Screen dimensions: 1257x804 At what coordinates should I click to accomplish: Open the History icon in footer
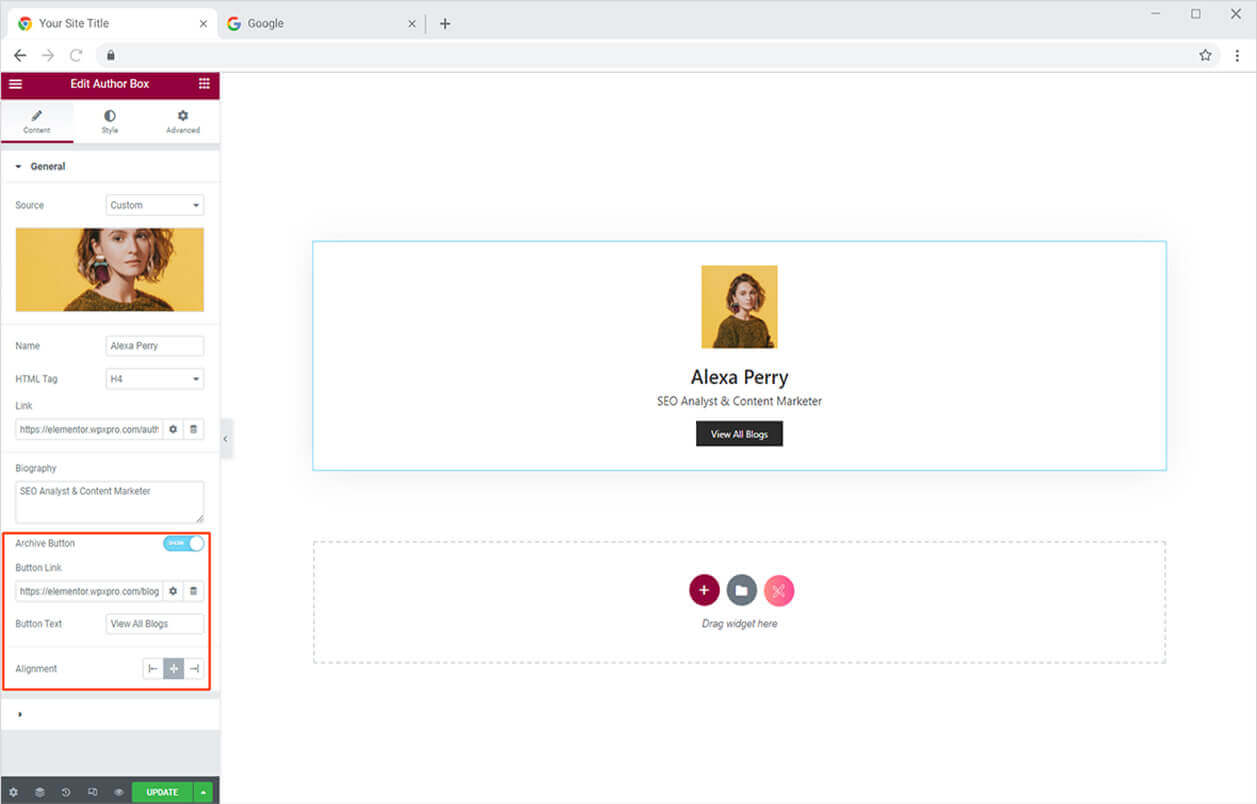66,792
